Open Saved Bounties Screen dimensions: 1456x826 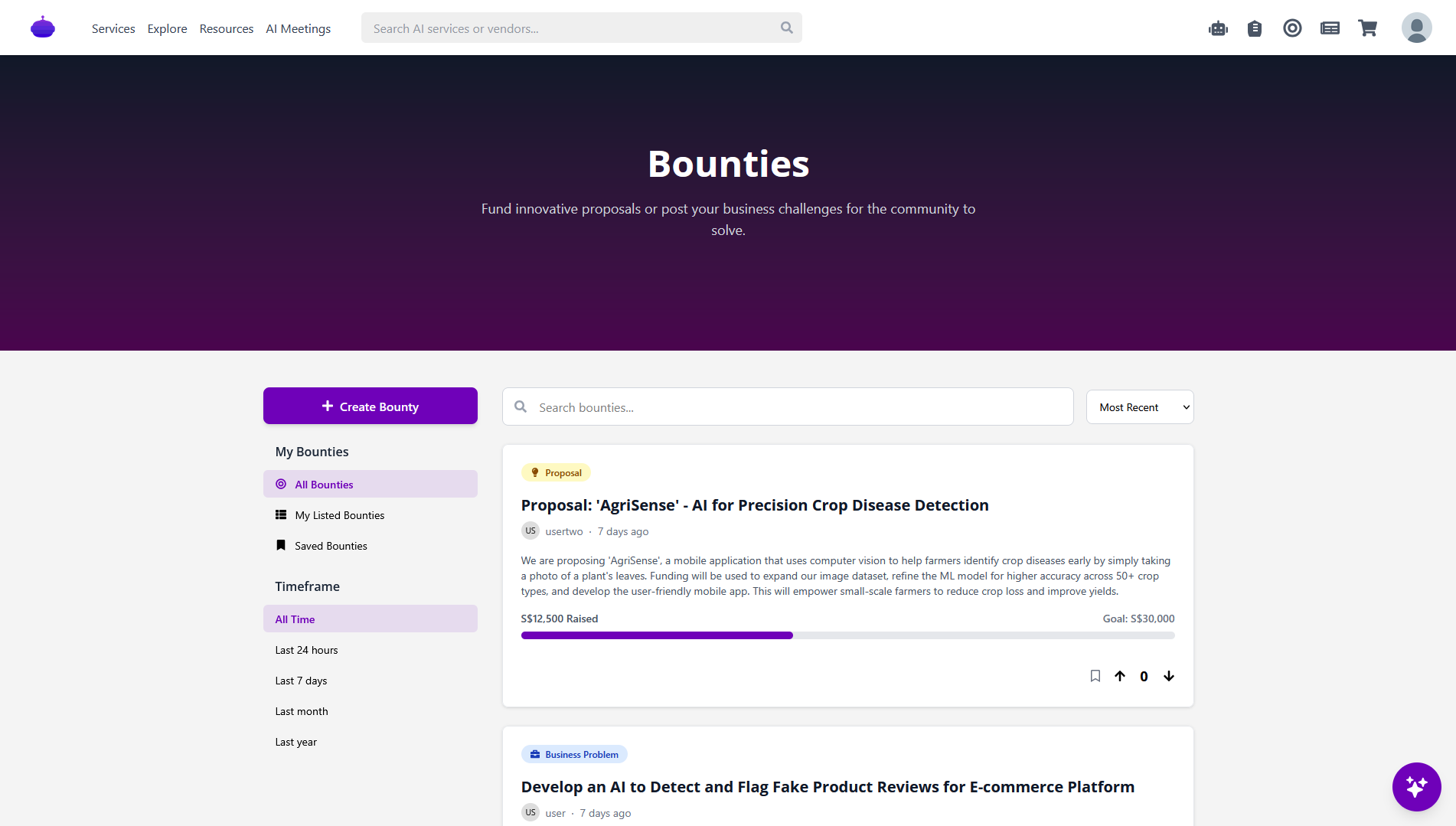331,545
